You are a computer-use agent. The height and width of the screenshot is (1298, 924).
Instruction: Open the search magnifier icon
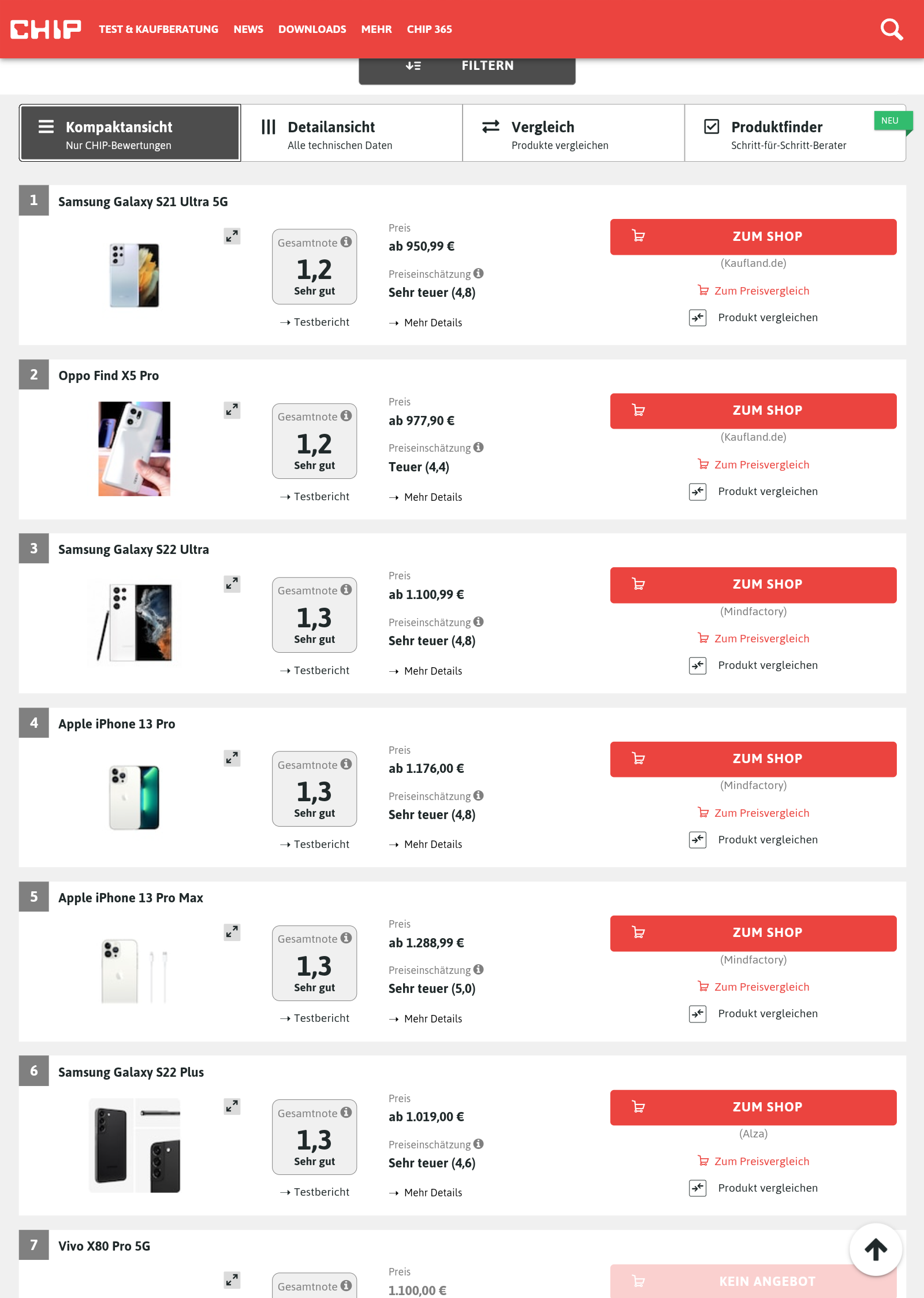click(x=892, y=29)
